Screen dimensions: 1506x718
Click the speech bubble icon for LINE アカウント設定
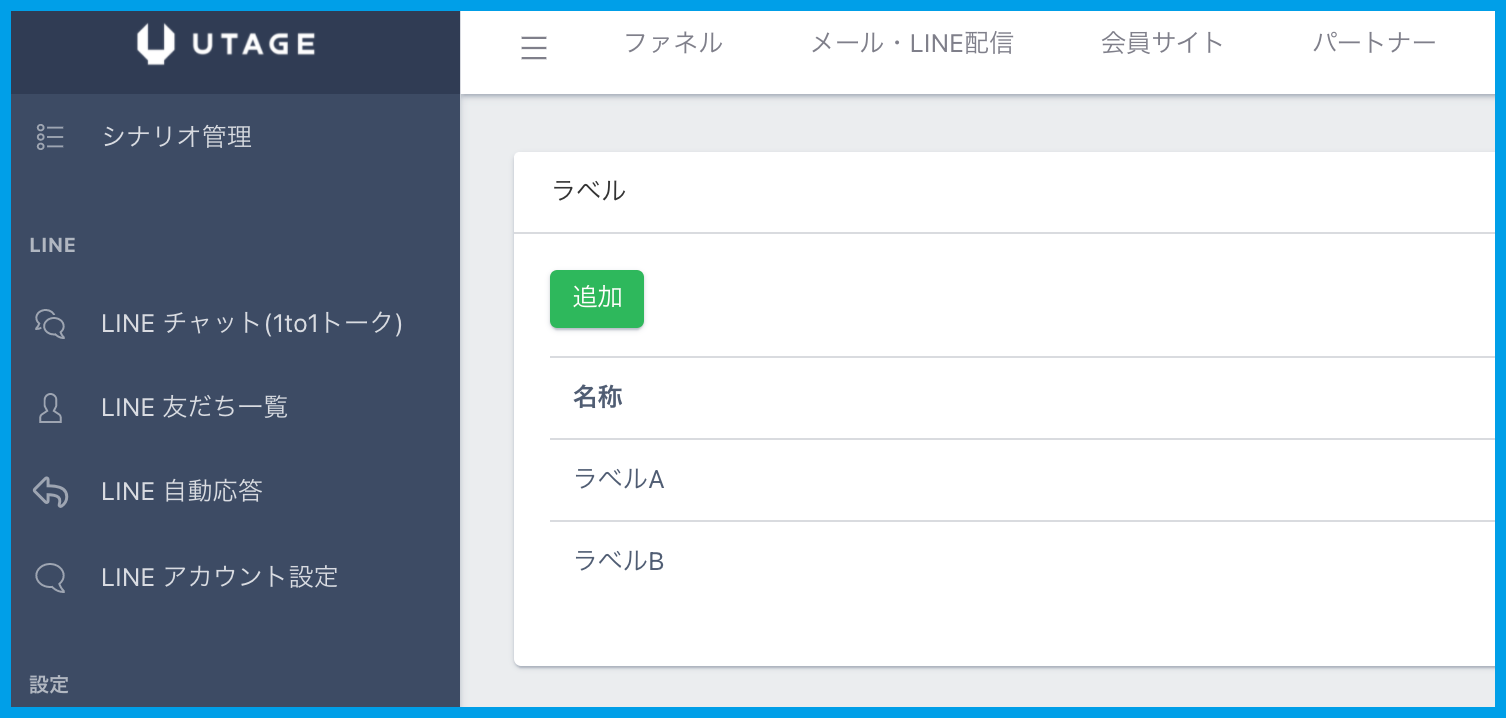click(x=50, y=577)
